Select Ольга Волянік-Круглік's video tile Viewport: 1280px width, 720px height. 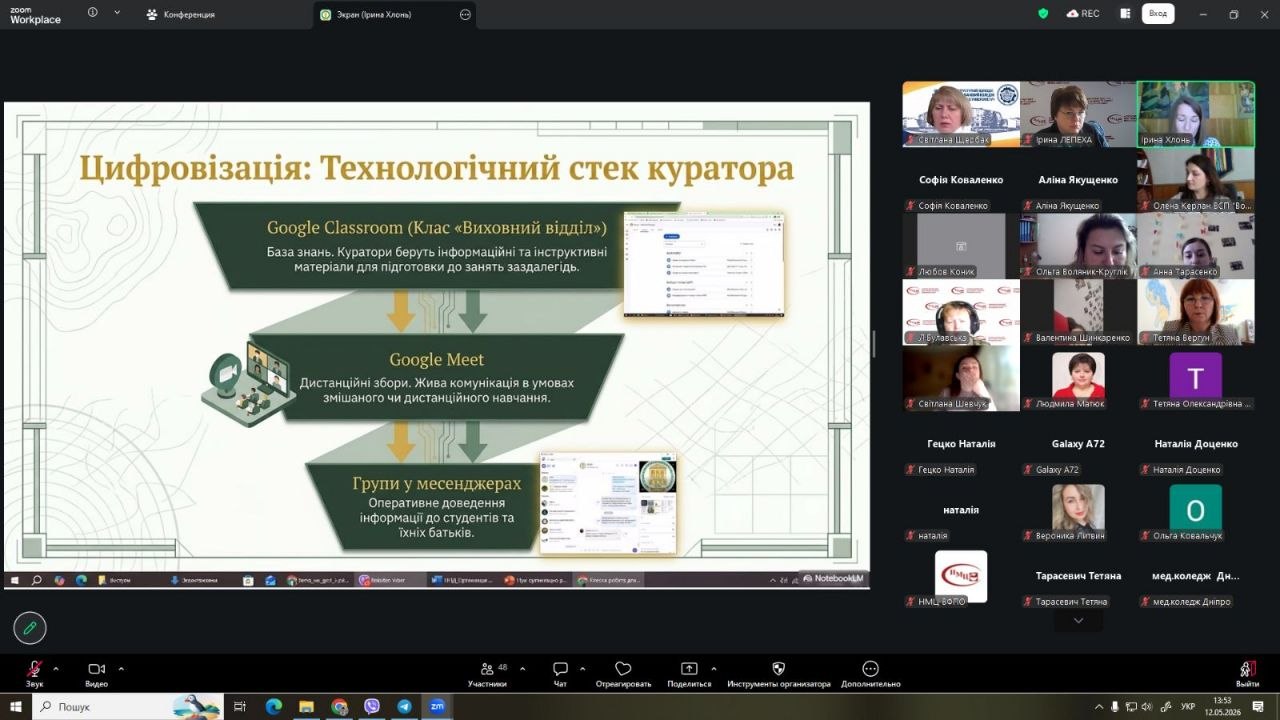pyautogui.click(x=1078, y=246)
